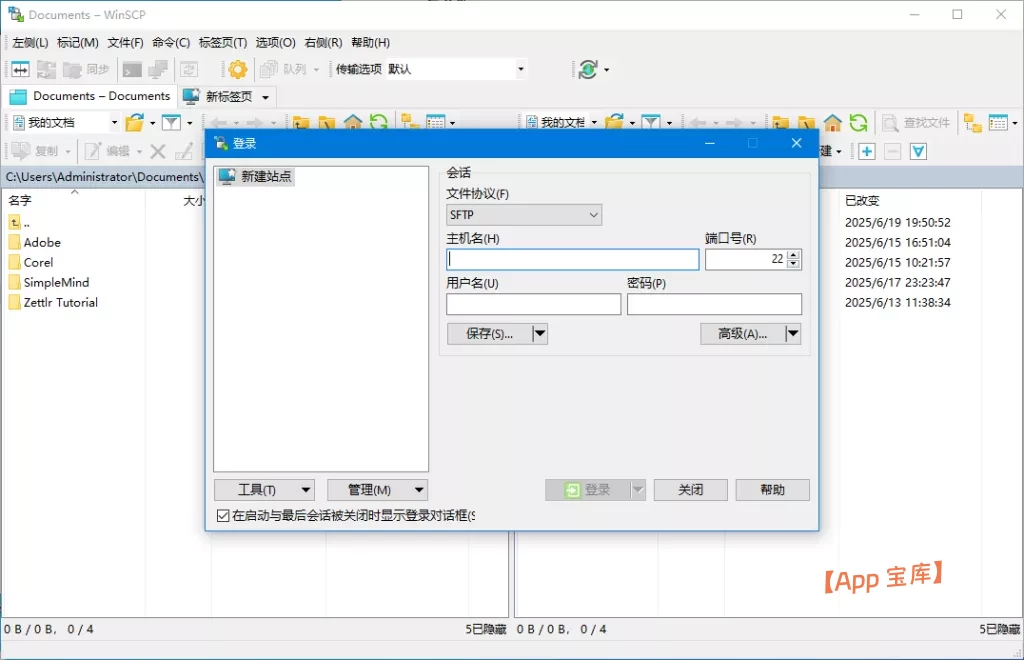Open Preferences via the orange gear icon

point(238,69)
